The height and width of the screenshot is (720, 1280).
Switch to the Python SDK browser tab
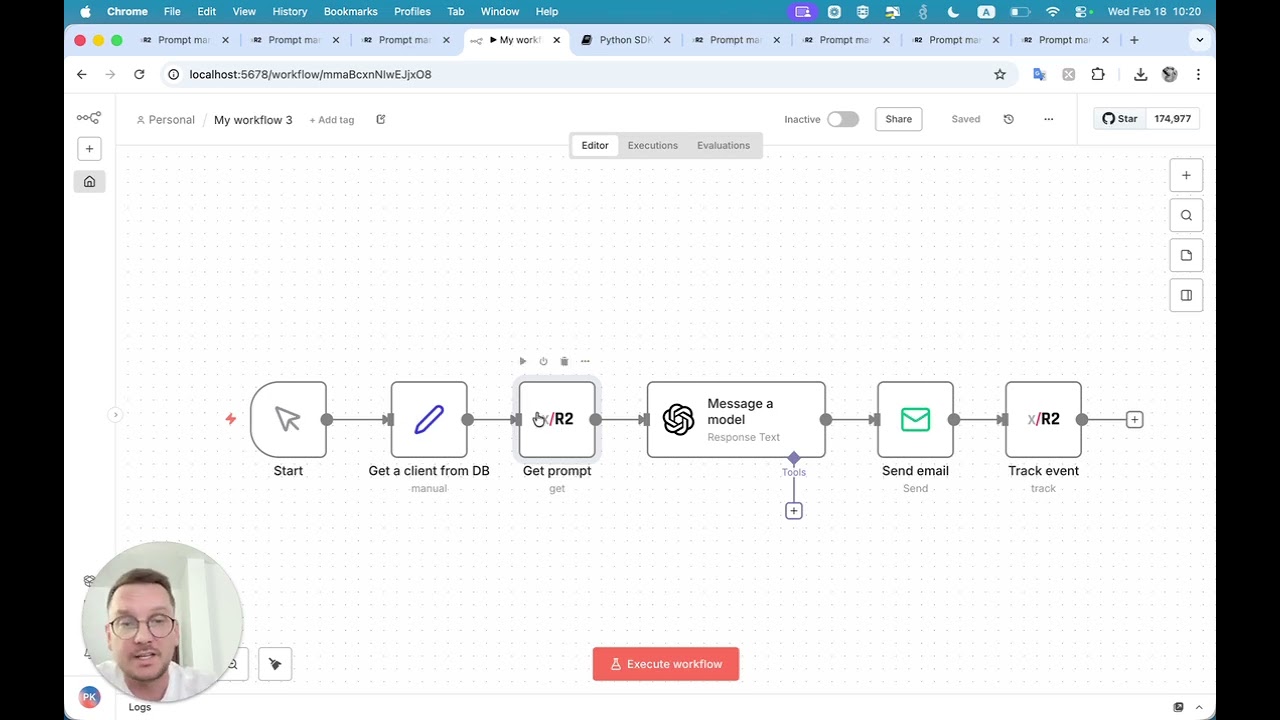(x=625, y=40)
